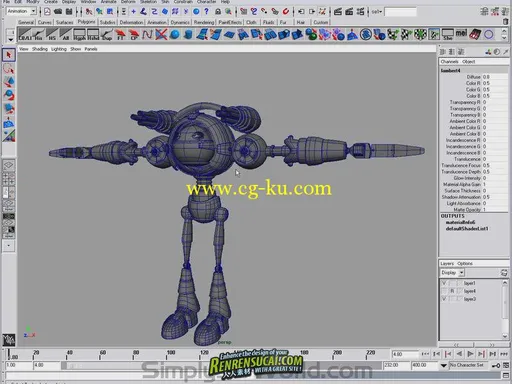
Task: Go to start of playback range
Action: (x=425, y=354)
